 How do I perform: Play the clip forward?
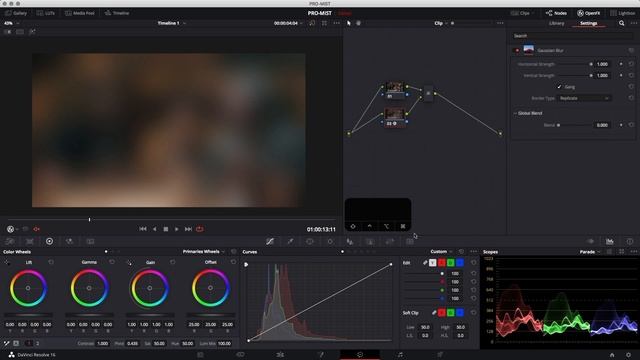click(x=177, y=229)
